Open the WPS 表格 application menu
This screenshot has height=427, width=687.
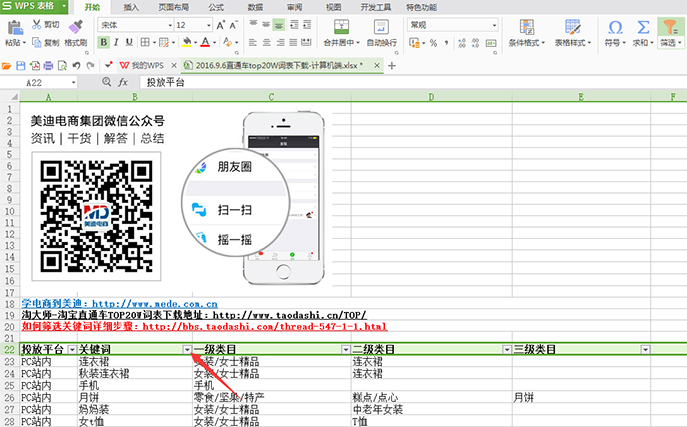[34, 6]
